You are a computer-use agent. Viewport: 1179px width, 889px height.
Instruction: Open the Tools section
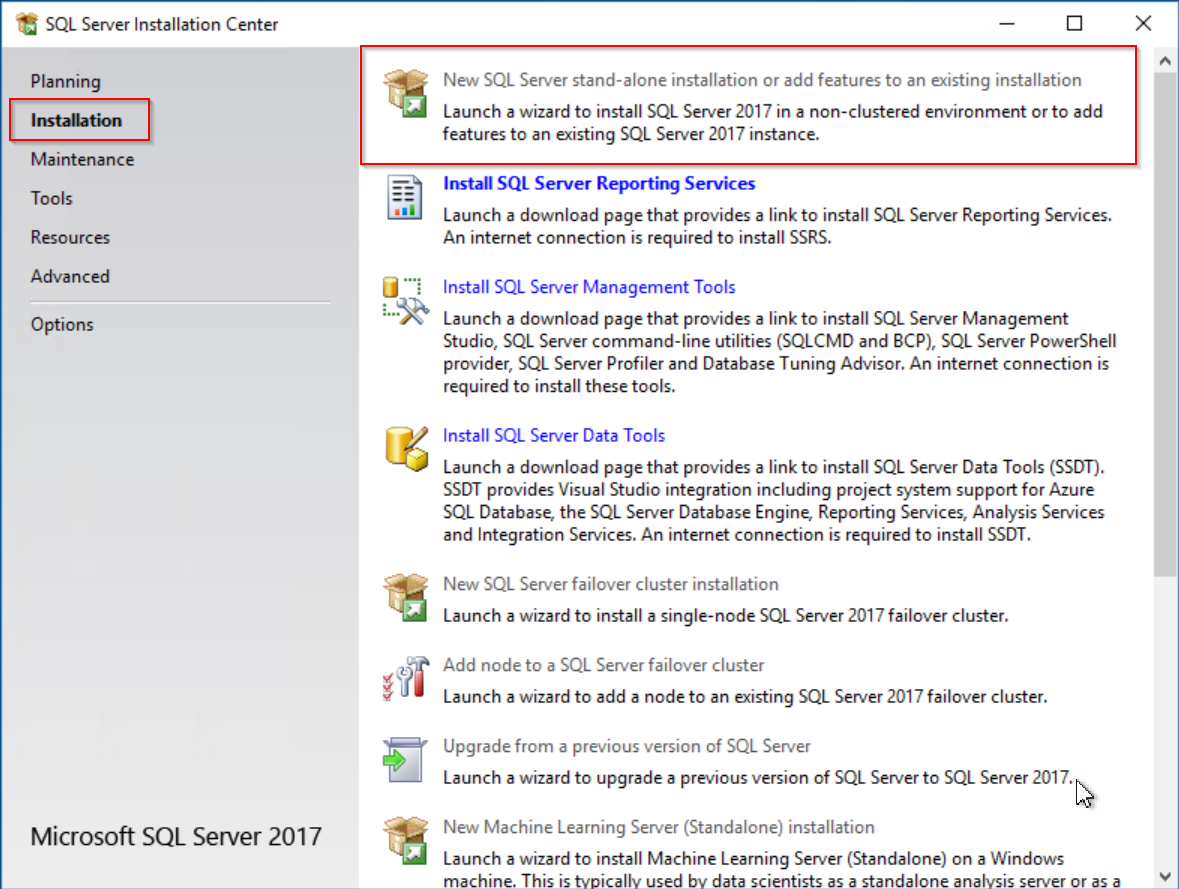[x=51, y=198]
